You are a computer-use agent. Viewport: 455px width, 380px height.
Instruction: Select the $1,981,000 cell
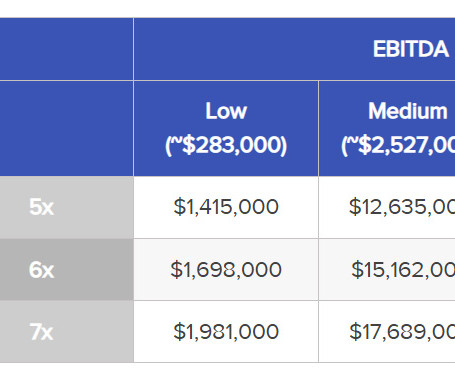click(x=226, y=332)
